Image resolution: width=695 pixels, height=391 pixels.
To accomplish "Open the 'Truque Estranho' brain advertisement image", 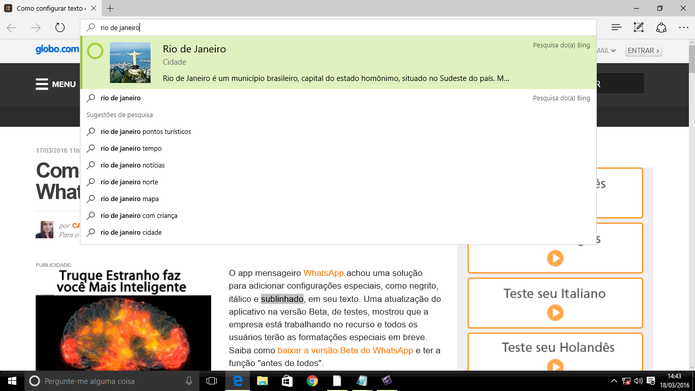I will point(123,332).
